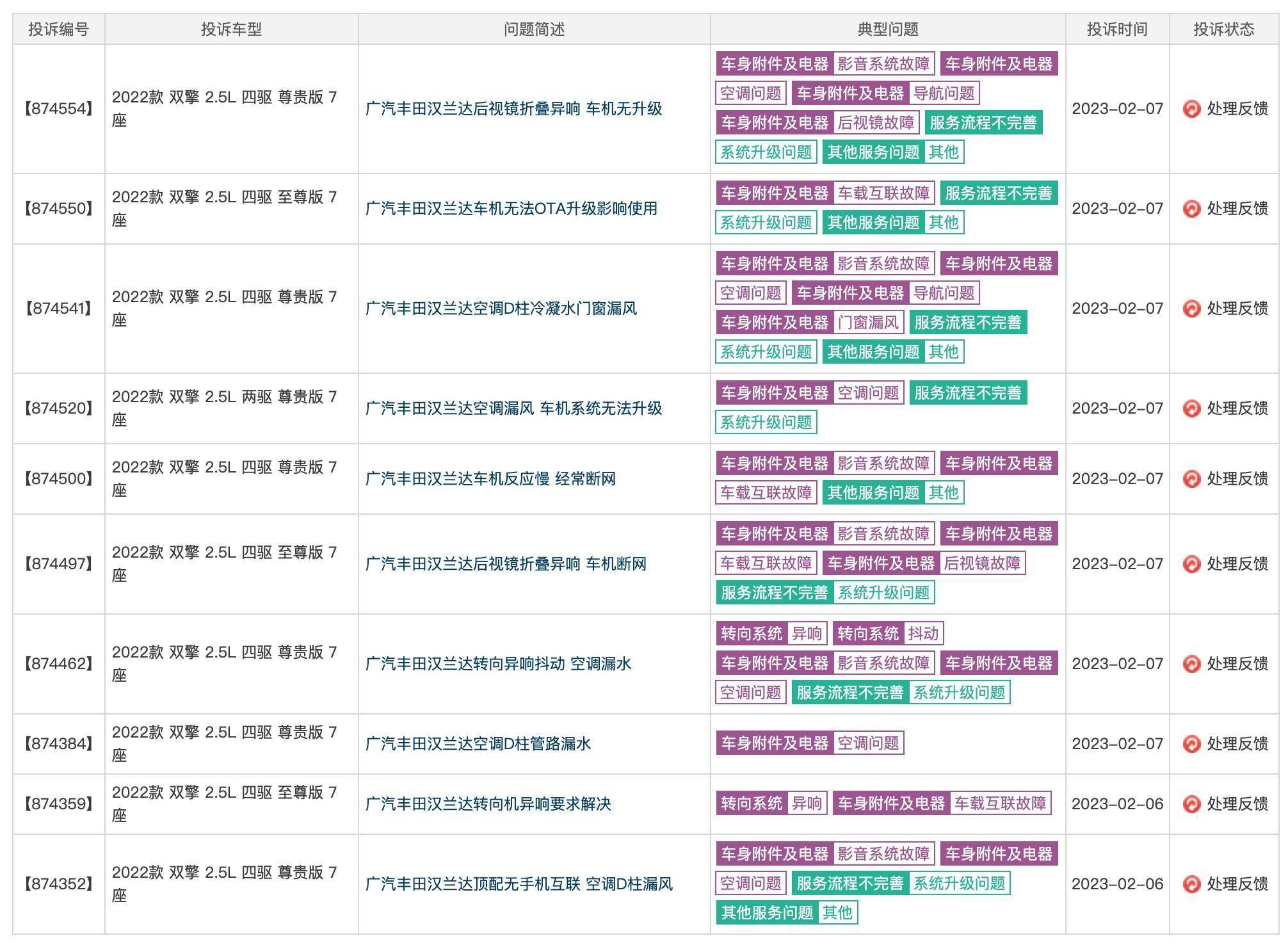Open complaint 广汽丰田汉兰达顶配无手机互联 空调D柱漏风
The image size is (1288, 945).
519,884
